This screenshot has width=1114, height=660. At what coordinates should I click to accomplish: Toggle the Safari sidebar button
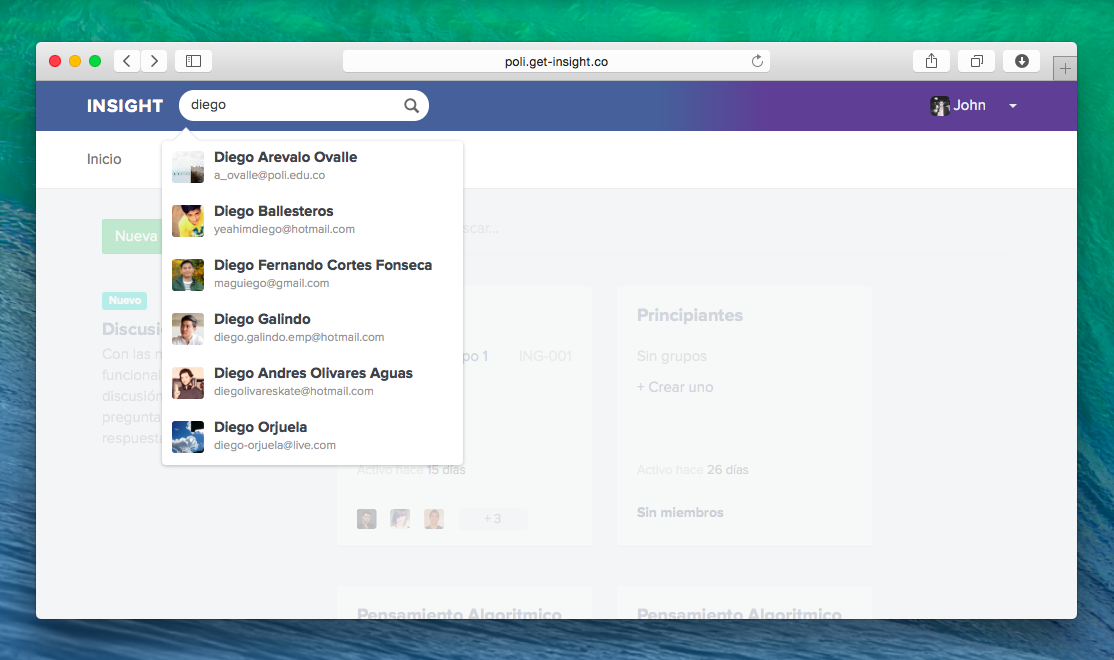(193, 61)
